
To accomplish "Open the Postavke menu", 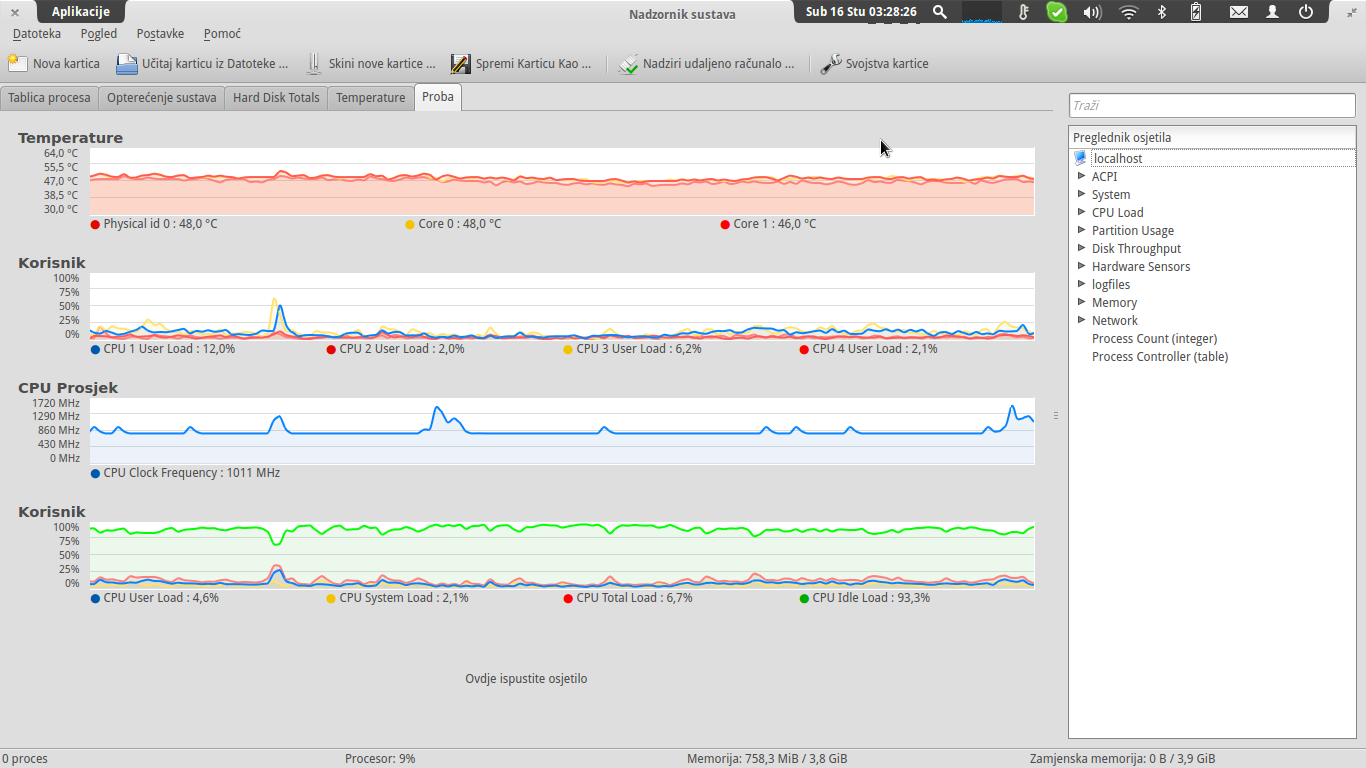I will [160, 34].
